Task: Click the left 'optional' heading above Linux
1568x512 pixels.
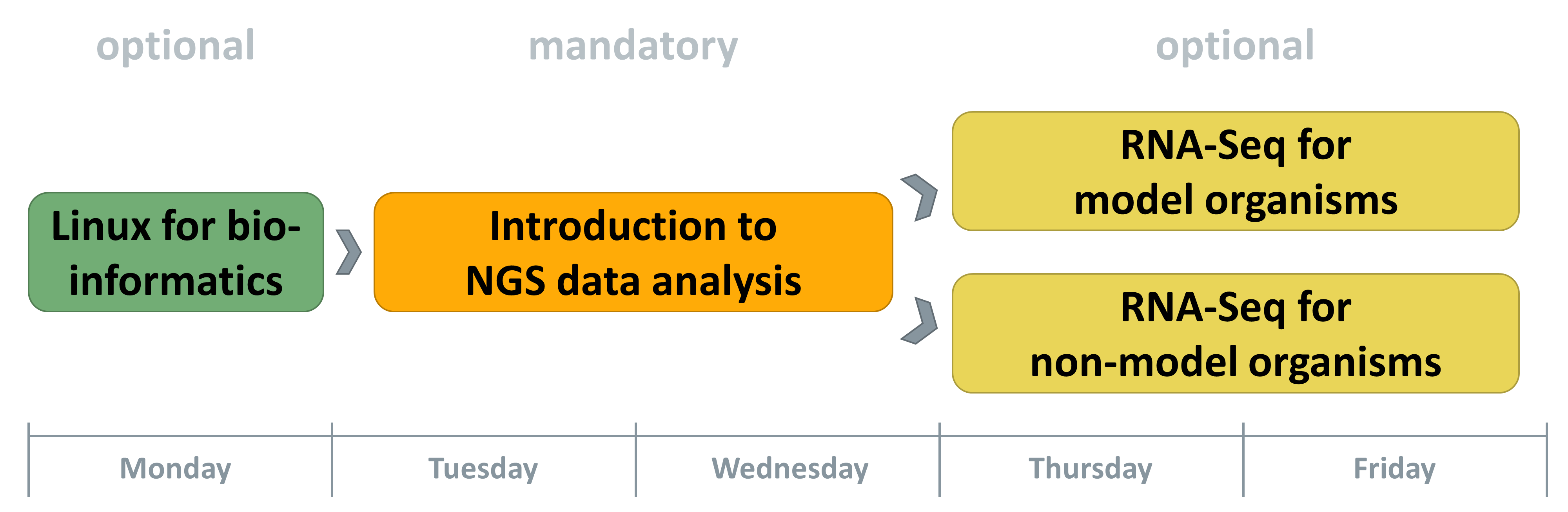Action: (x=175, y=46)
